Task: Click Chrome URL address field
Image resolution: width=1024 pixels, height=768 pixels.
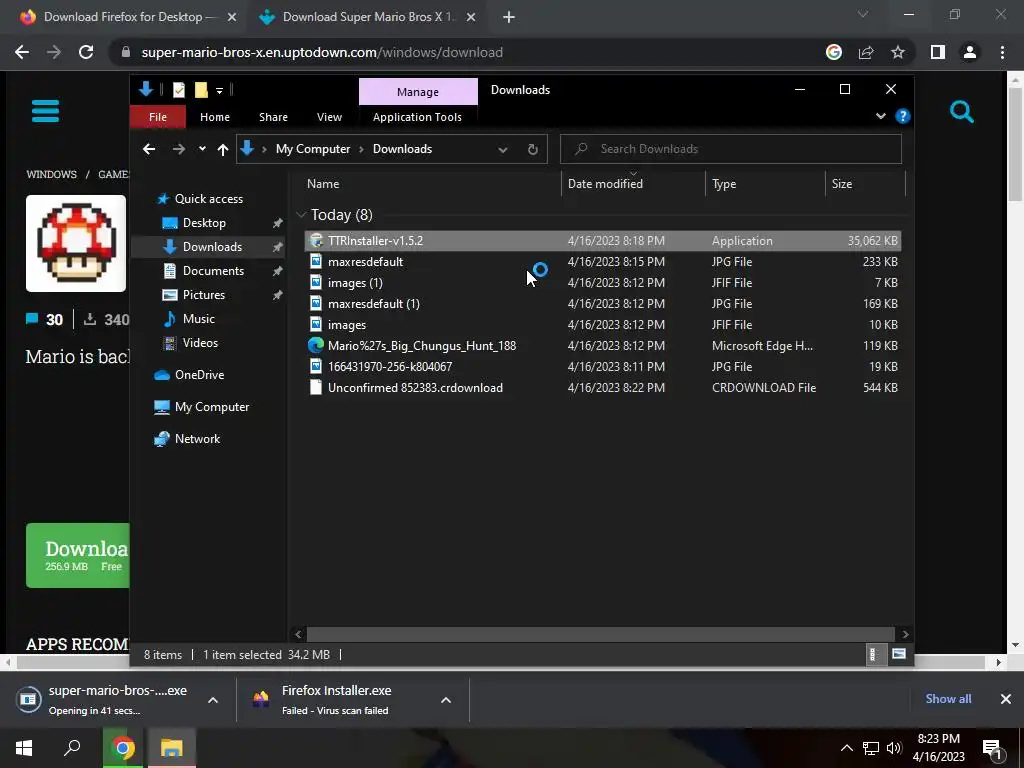Action: coord(466,52)
